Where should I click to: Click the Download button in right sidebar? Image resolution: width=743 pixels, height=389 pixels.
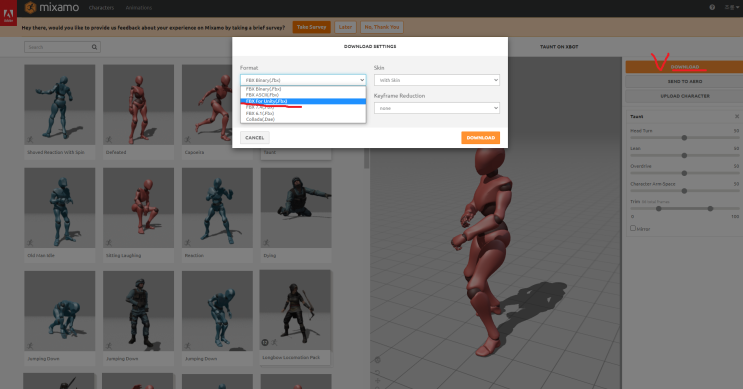684,67
